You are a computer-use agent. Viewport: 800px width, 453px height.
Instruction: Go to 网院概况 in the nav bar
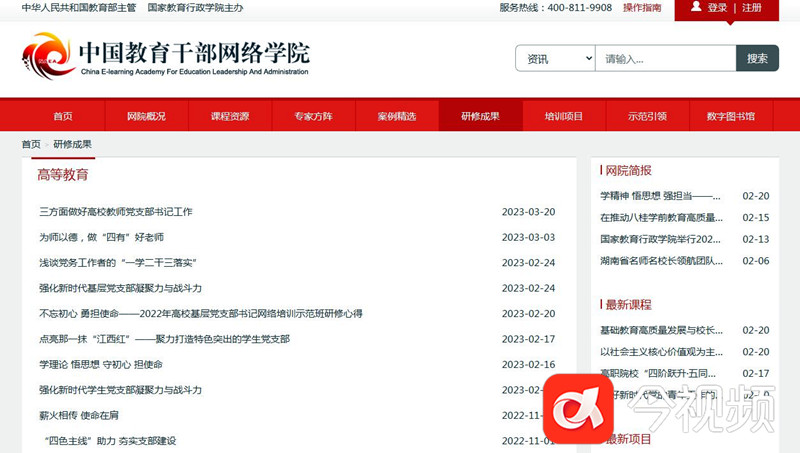(x=146, y=116)
